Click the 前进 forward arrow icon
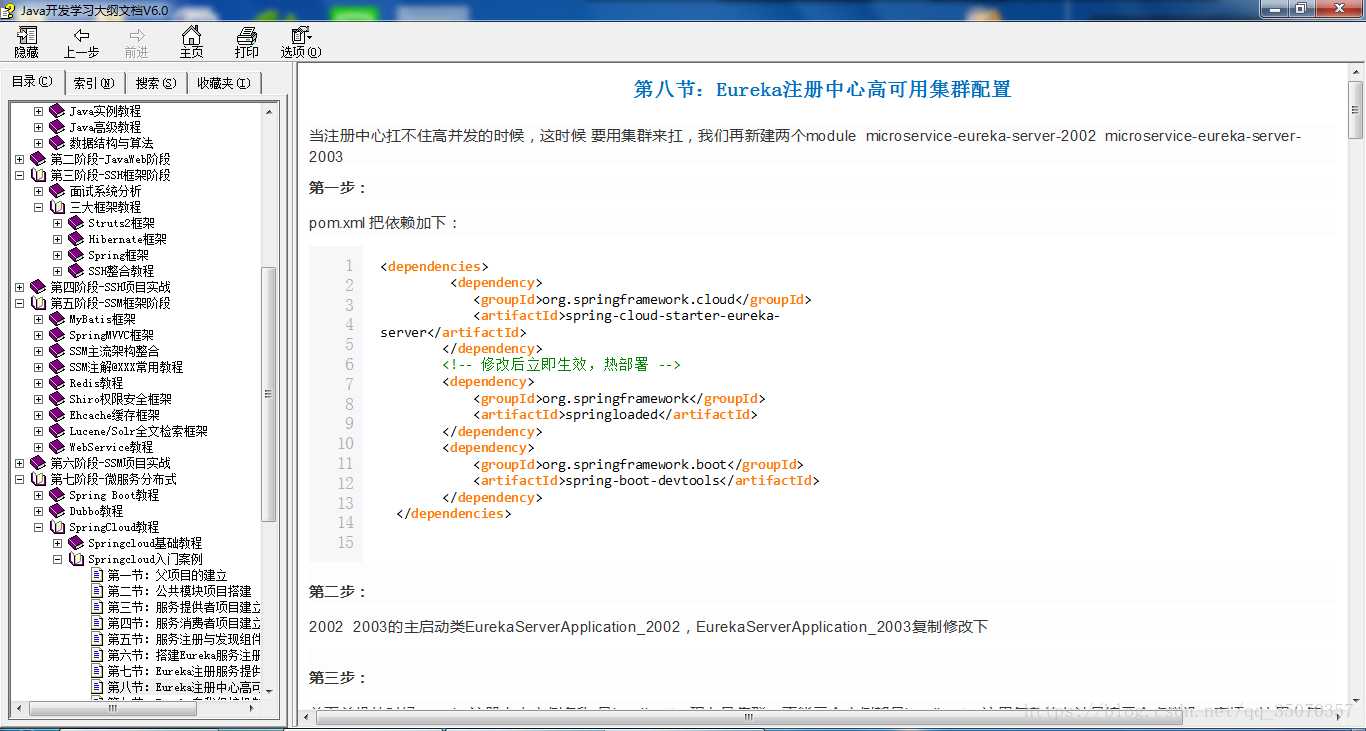 point(137,35)
